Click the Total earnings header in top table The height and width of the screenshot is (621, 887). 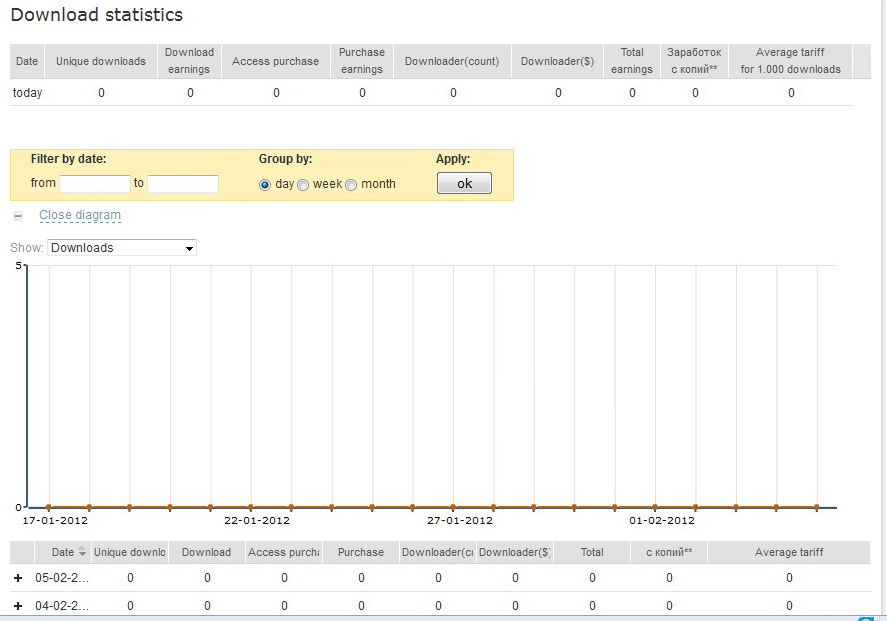pyautogui.click(x=632, y=61)
